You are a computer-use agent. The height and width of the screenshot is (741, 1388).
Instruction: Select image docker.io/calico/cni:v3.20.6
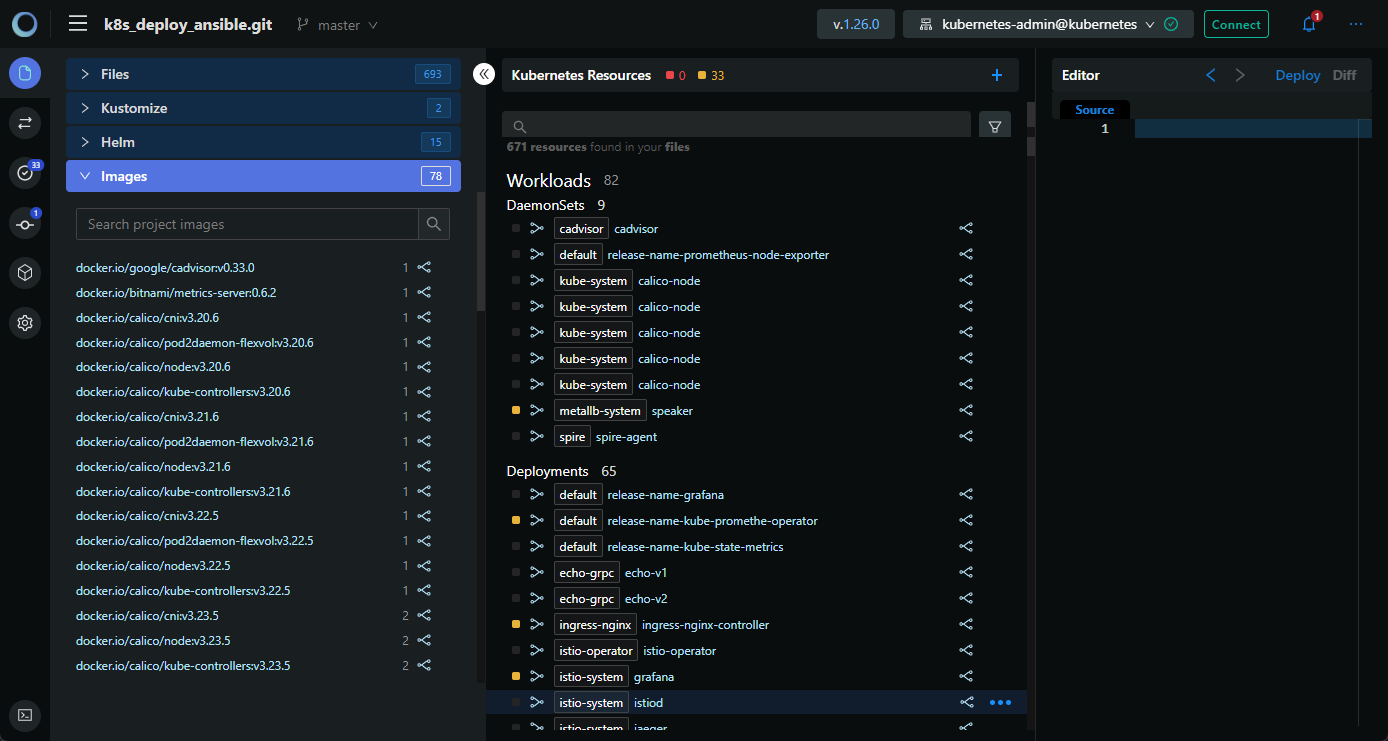click(x=147, y=318)
